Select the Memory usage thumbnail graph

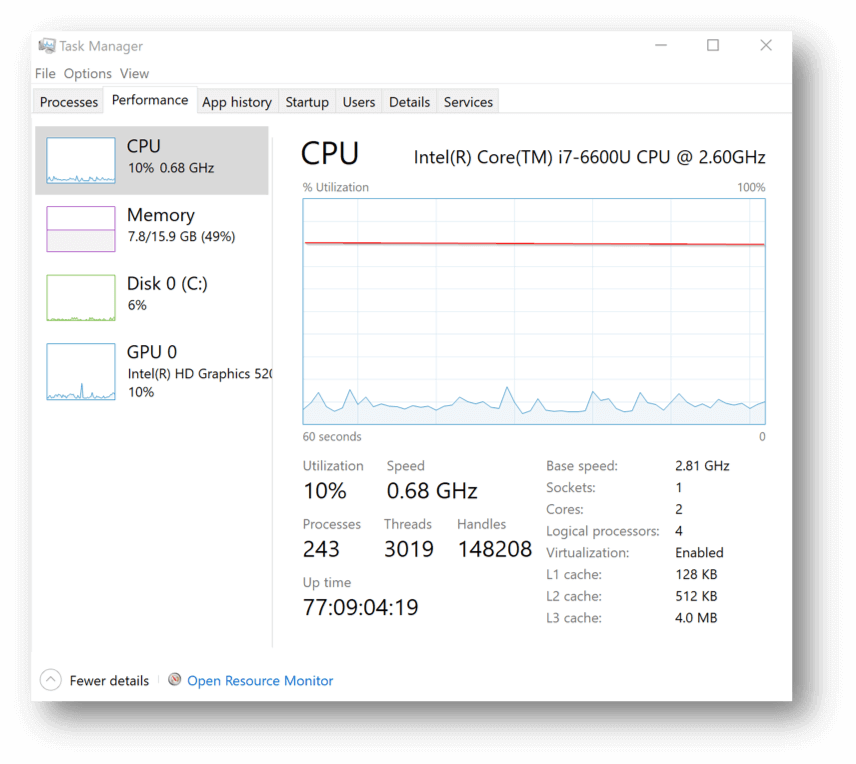[x=81, y=229]
